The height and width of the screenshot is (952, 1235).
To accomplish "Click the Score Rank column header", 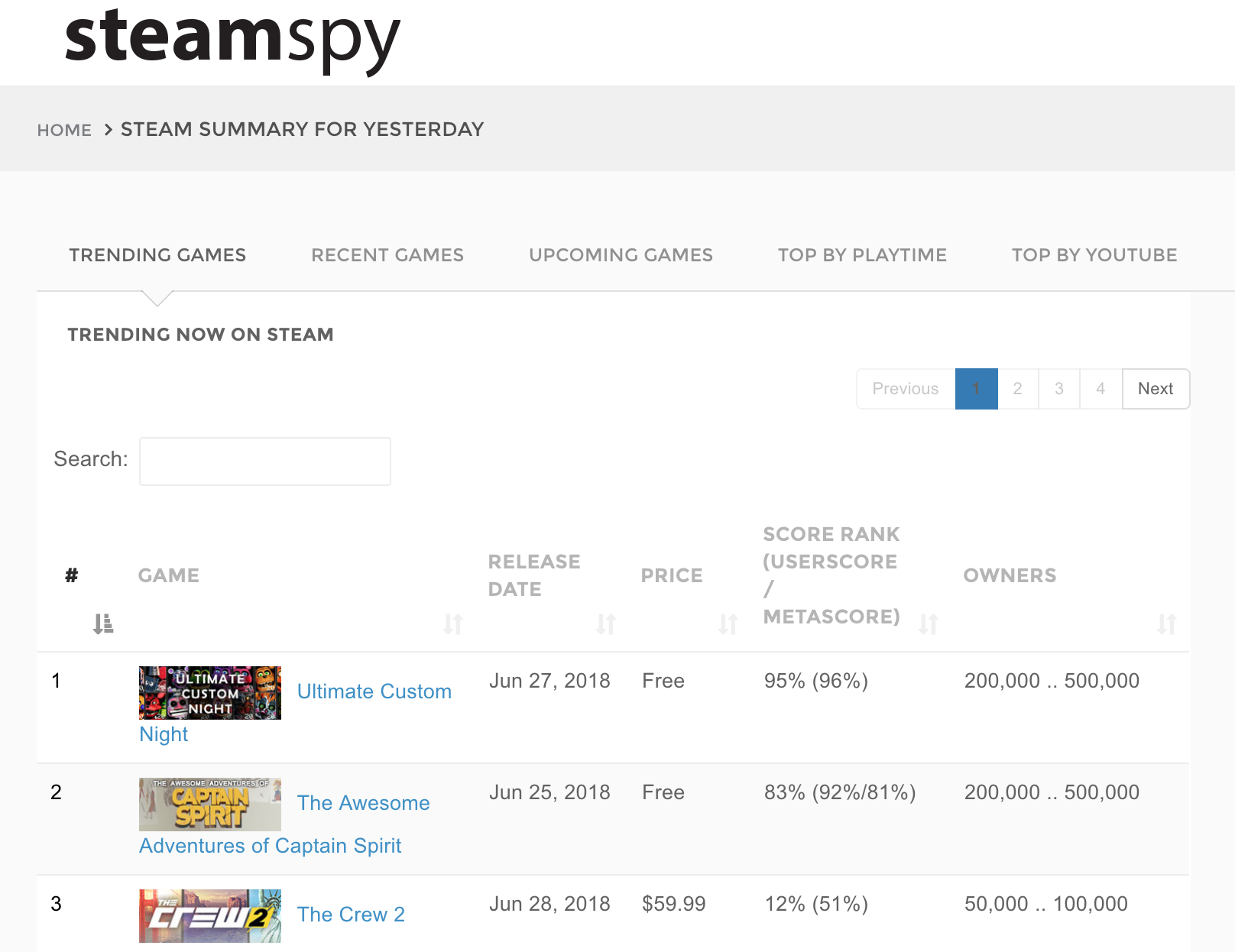I will pyautogui.click(x=831, y=575).
